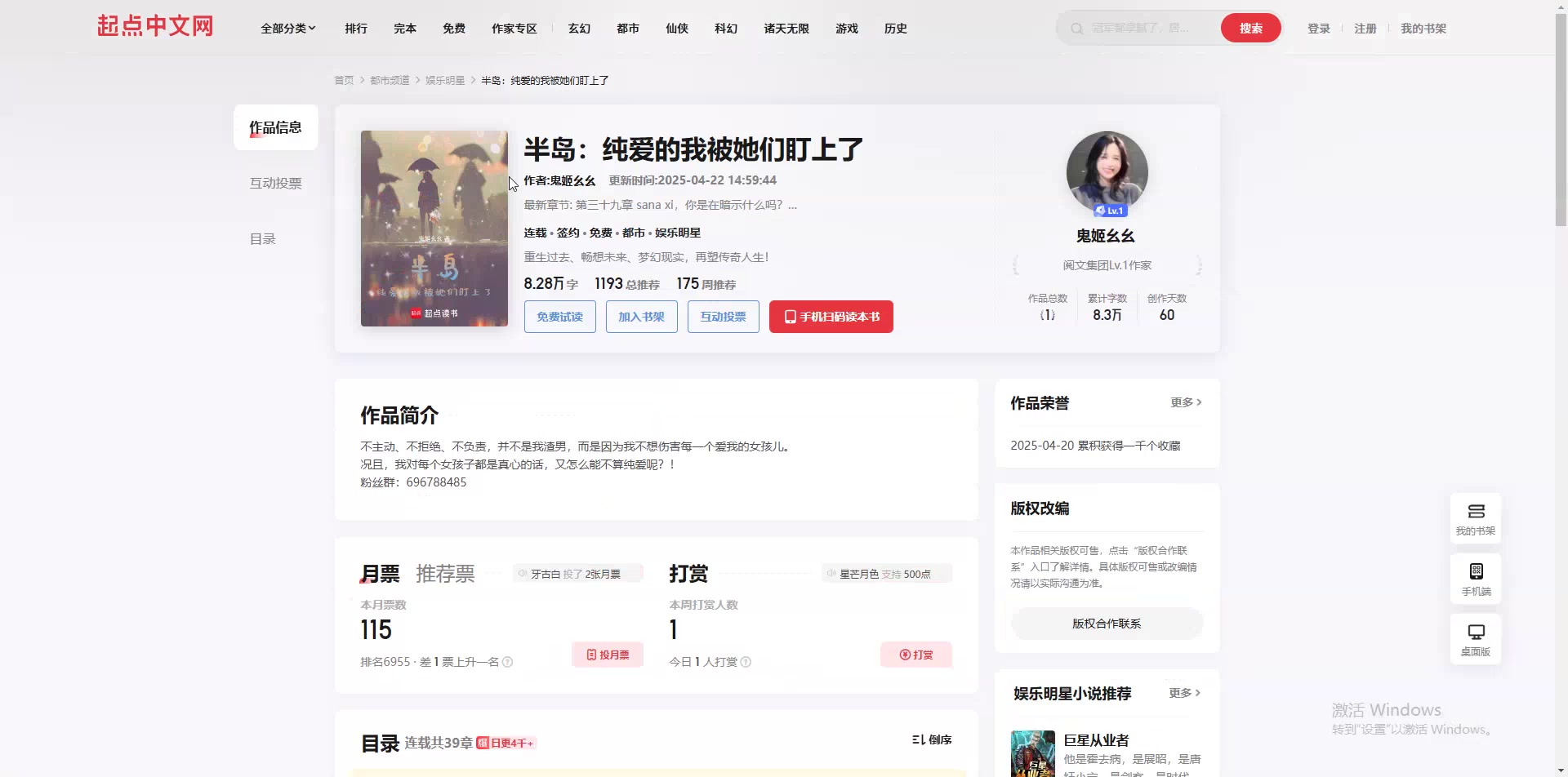
Task: Select the 互动投票 side tab
Action: [x=276, y=184]
